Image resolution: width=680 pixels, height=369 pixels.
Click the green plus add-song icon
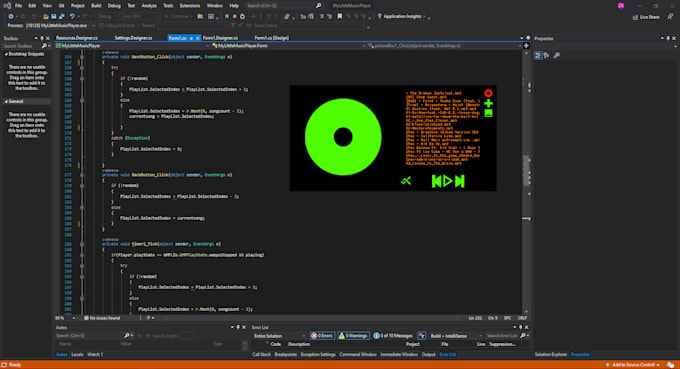[x=488, y=103]
